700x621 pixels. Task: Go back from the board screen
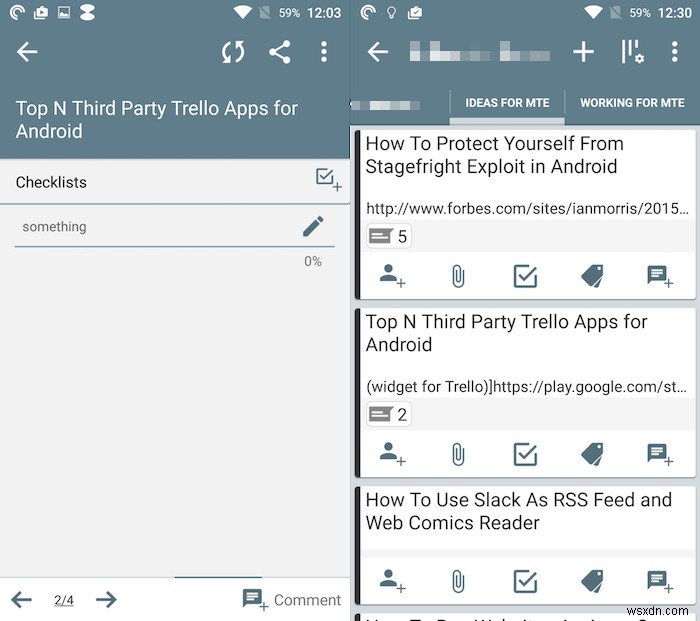378,52
